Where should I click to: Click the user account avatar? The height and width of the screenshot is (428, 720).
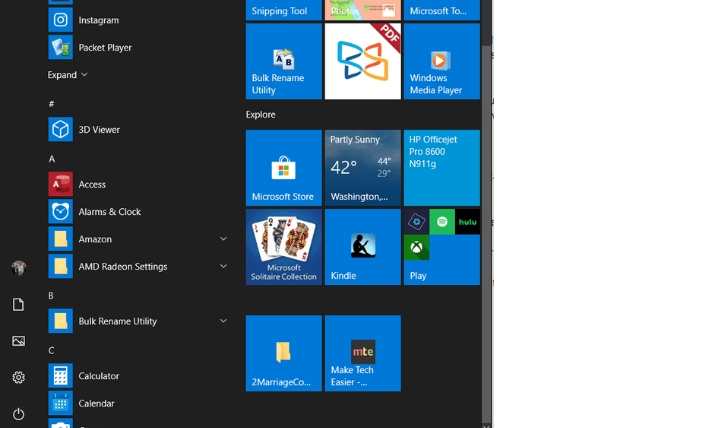[x=18, y=267]
